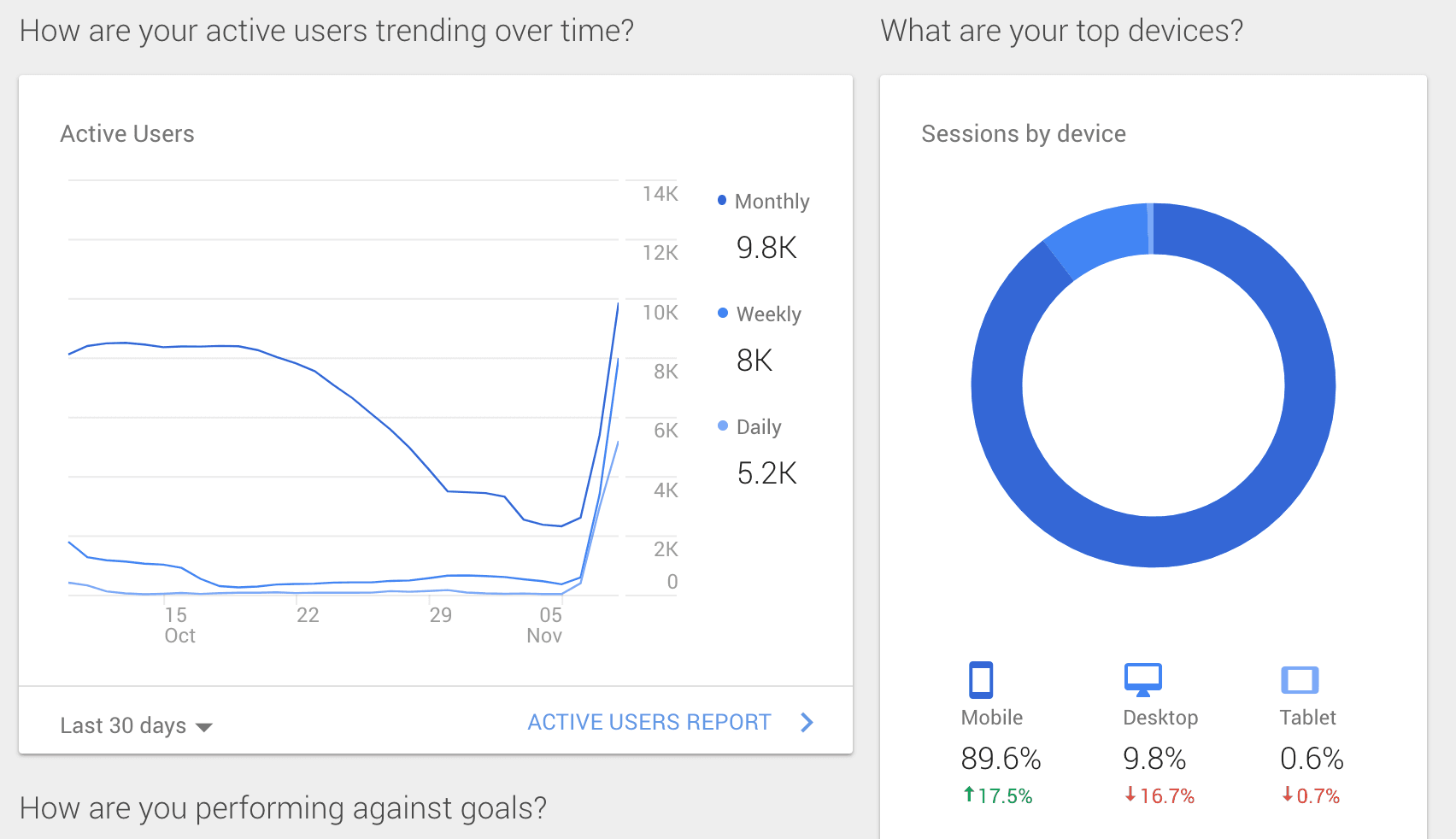
Task: Click chevron next to Active Users Report
Action: click(x=807, y=723)
